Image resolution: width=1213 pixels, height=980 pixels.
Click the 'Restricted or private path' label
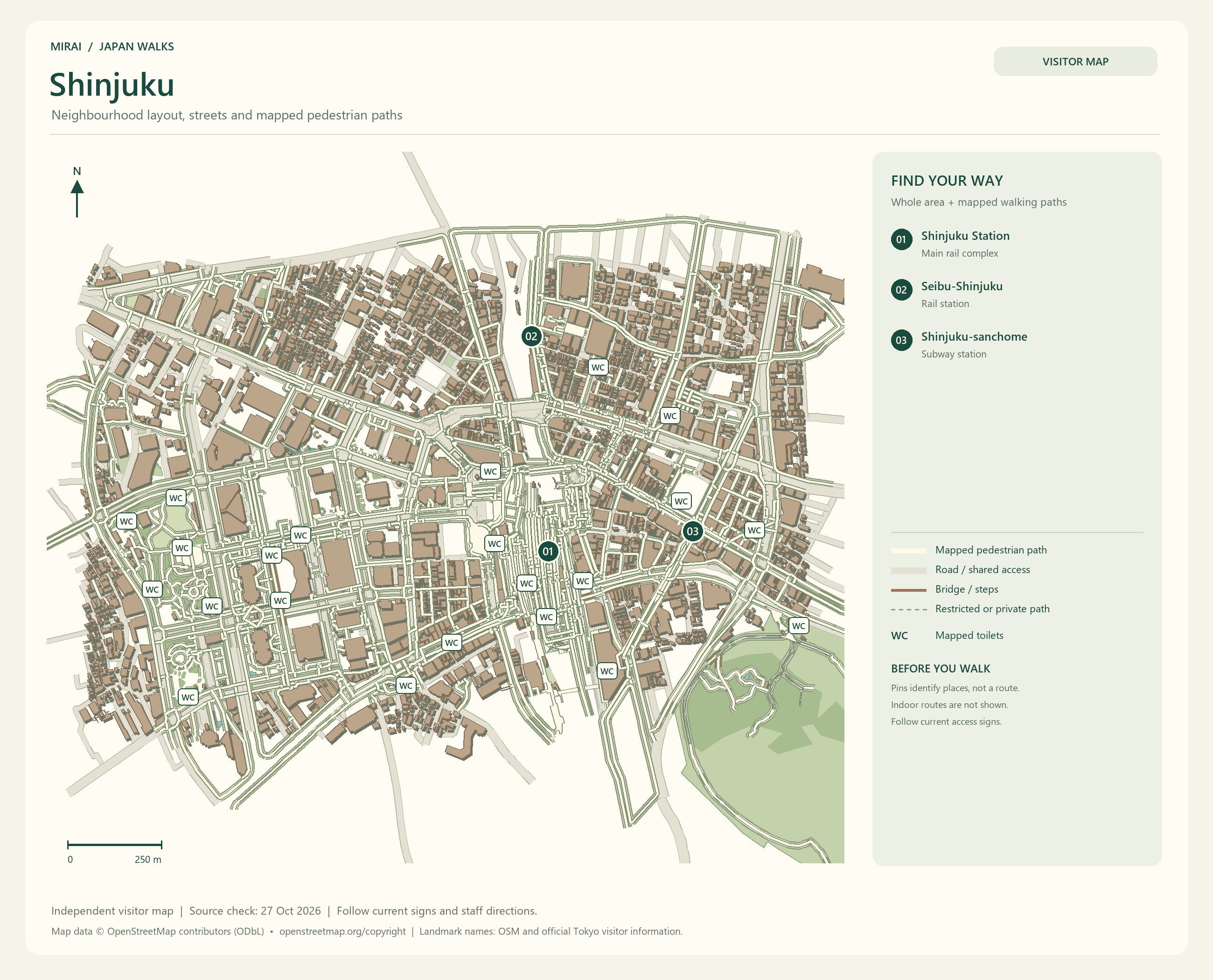pos(992,609)
